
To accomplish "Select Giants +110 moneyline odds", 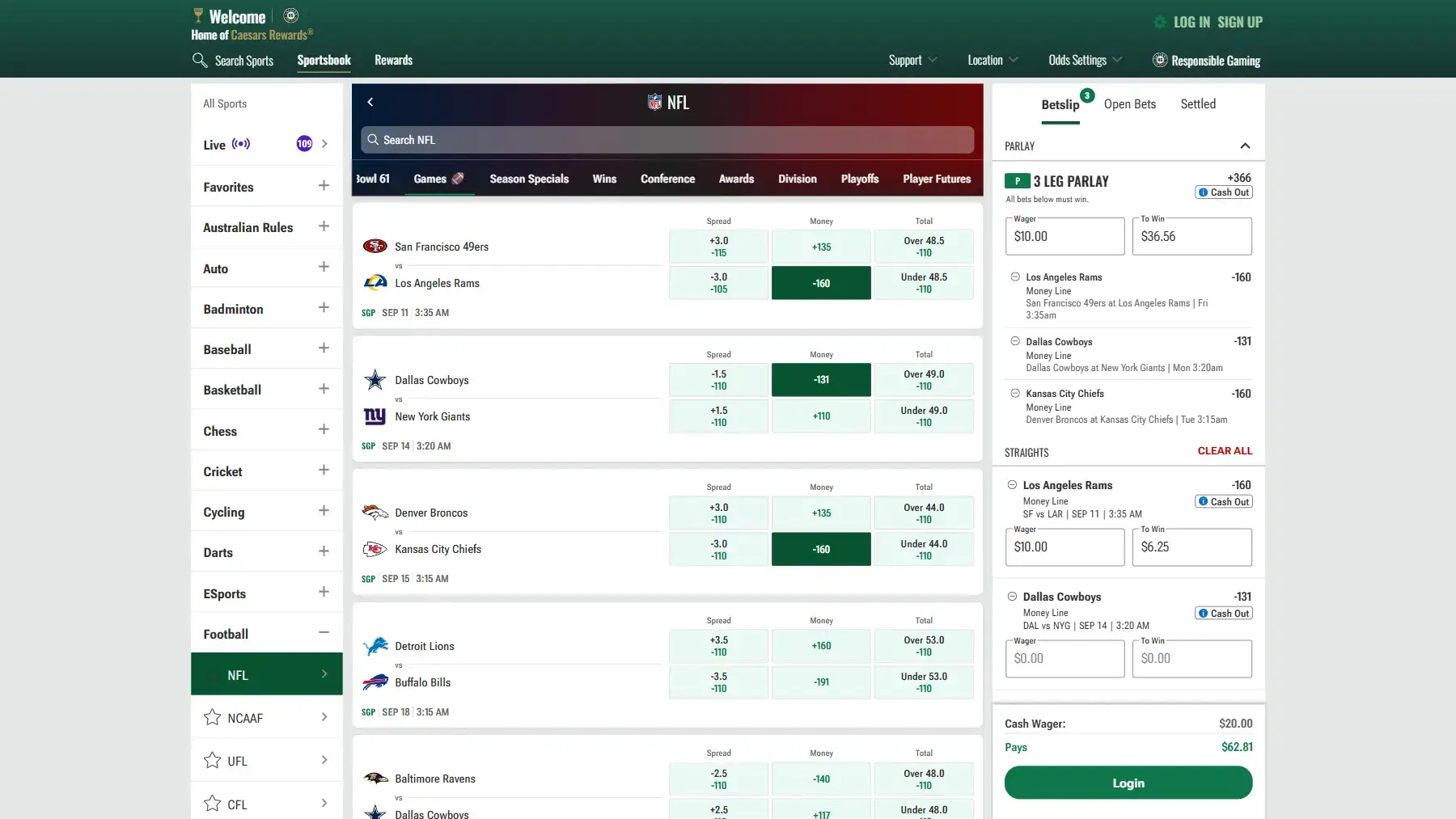I will (x=821, y=416).
